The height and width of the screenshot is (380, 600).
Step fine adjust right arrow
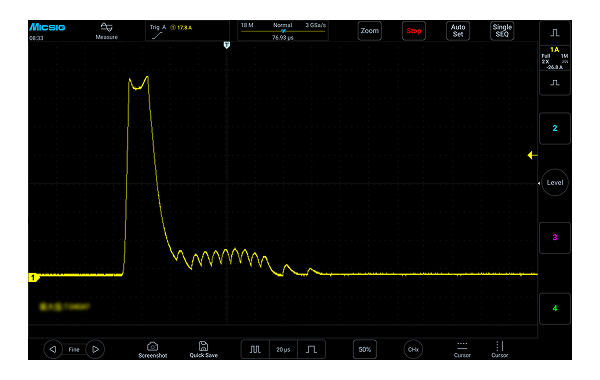[x=95, y=349]
